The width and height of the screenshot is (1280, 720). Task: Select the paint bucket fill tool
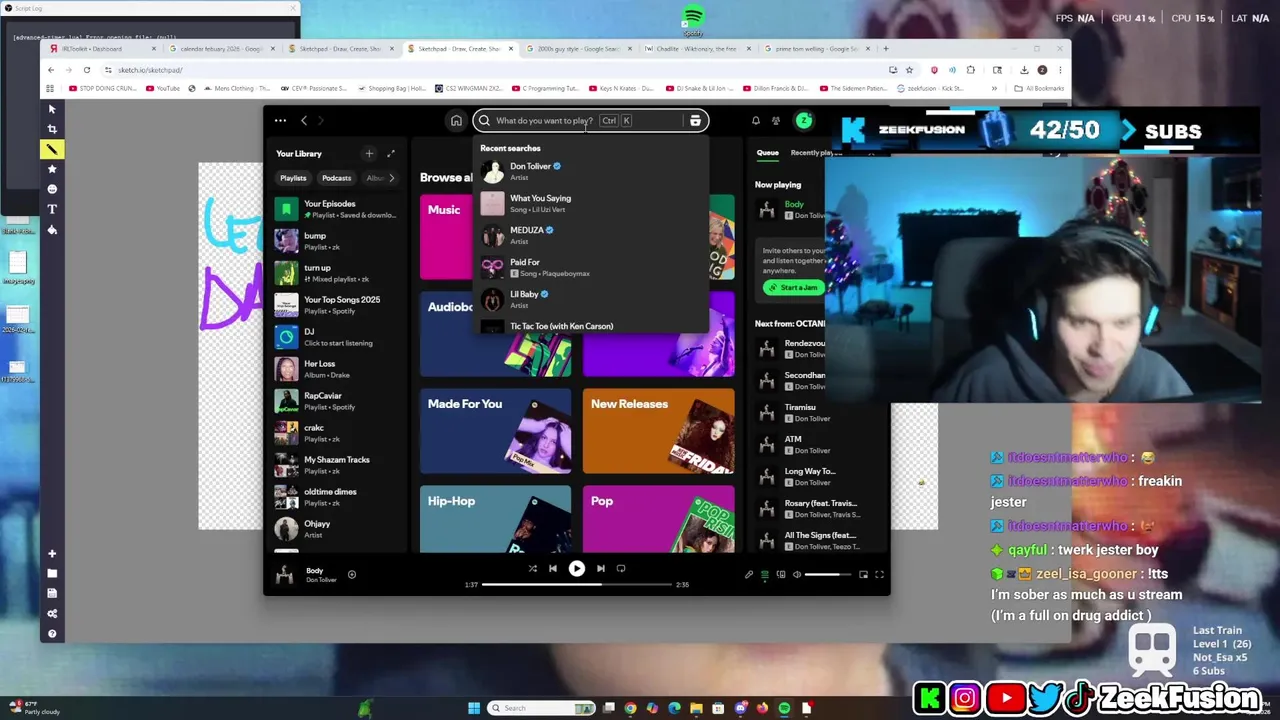(52, 229)
